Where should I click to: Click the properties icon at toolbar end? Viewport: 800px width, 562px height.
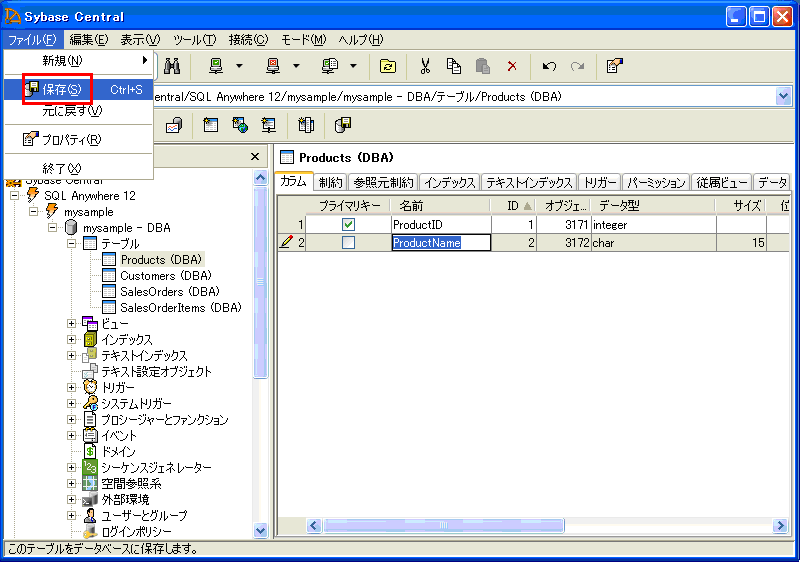click(615, 66)
